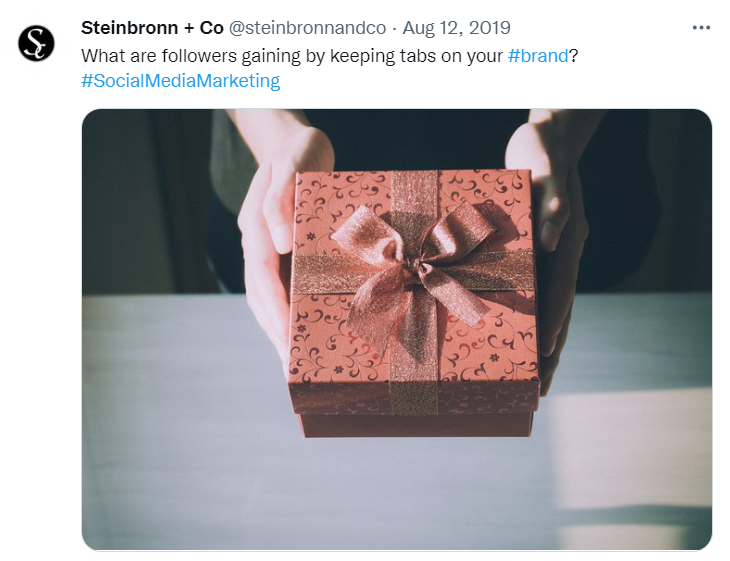Click the SC logo in the avatar
The width and height of the screenshot is (730, 561).
(36, 43)
